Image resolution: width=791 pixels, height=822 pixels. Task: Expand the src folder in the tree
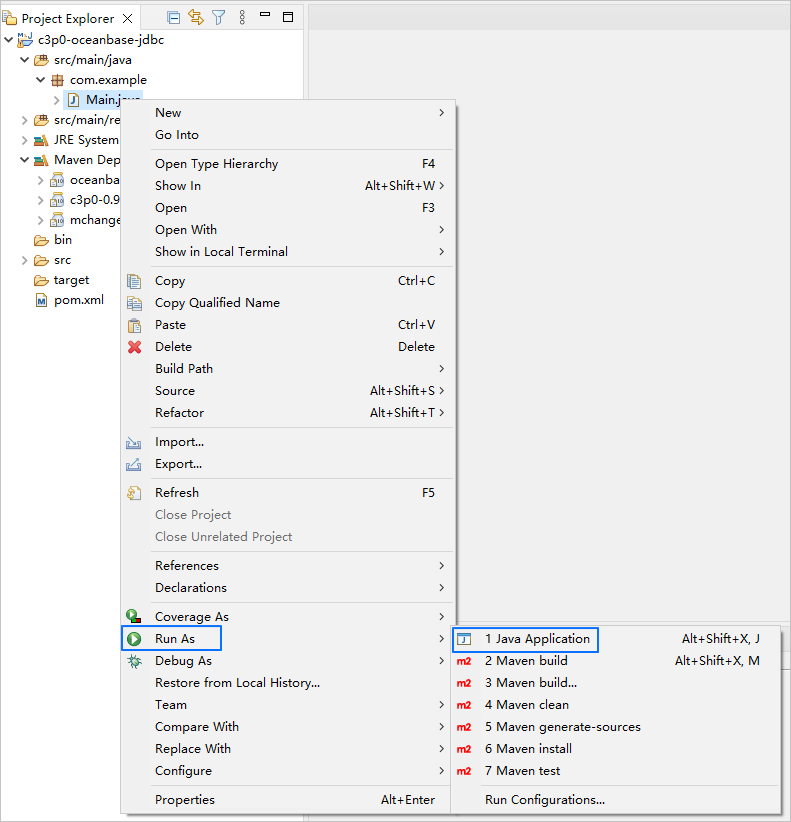coord(25,260)
